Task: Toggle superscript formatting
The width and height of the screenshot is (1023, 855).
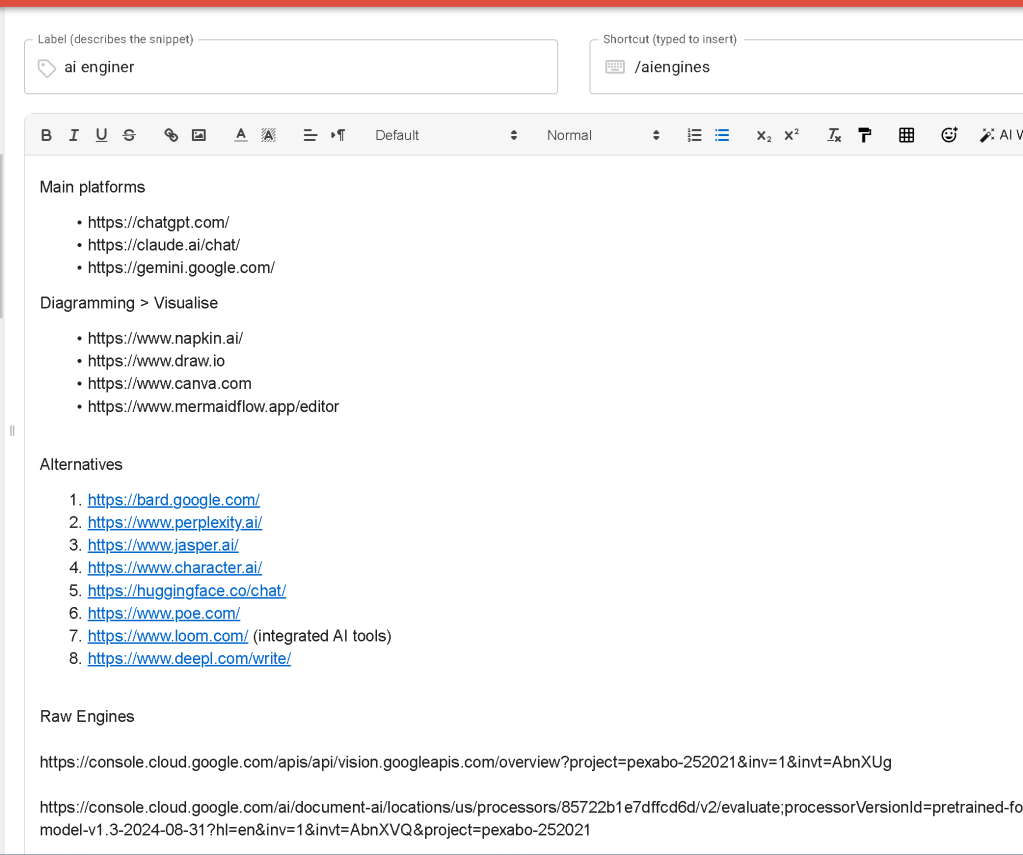Action: 791,135
